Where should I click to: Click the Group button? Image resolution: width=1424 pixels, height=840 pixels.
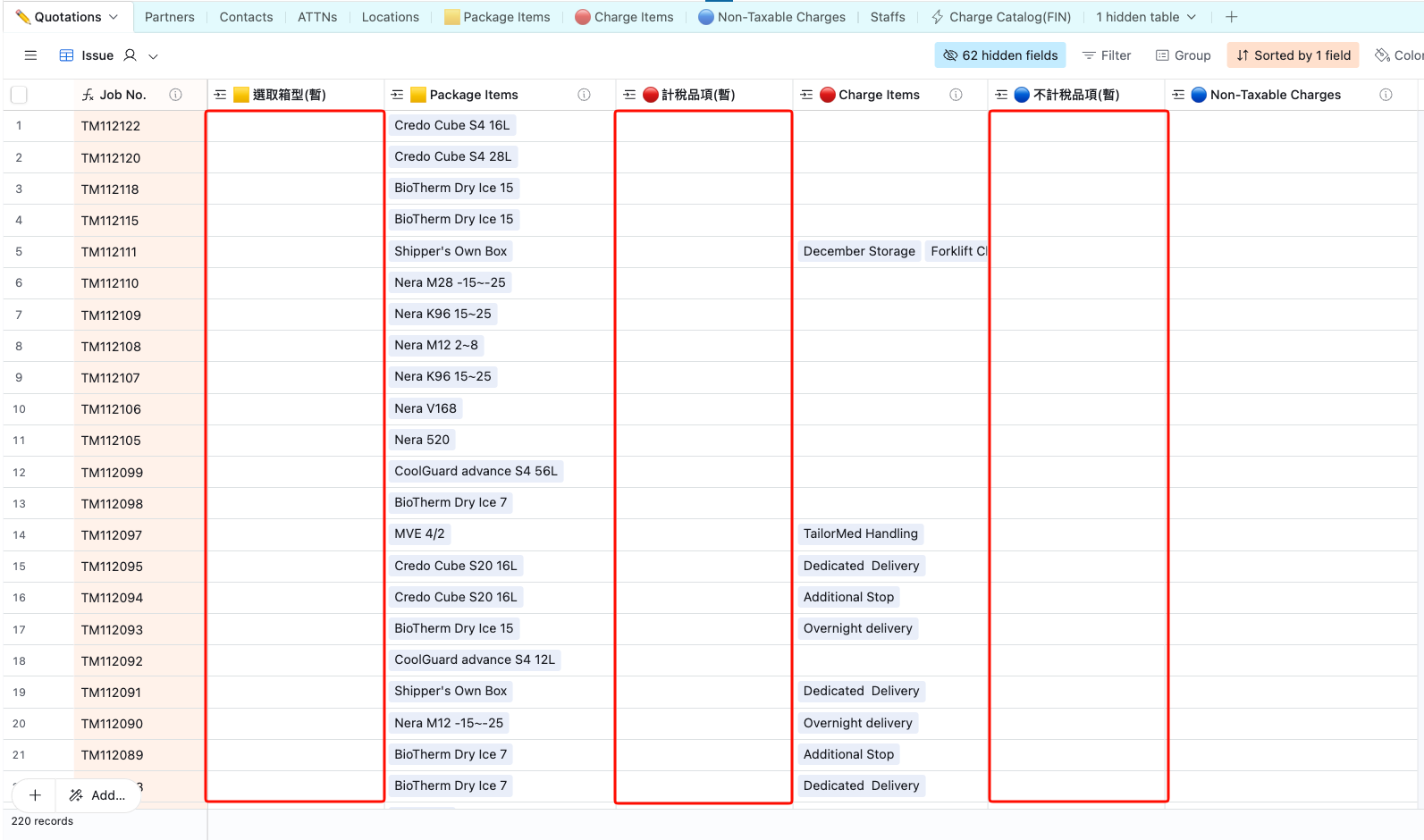[x=1183, y=55]
